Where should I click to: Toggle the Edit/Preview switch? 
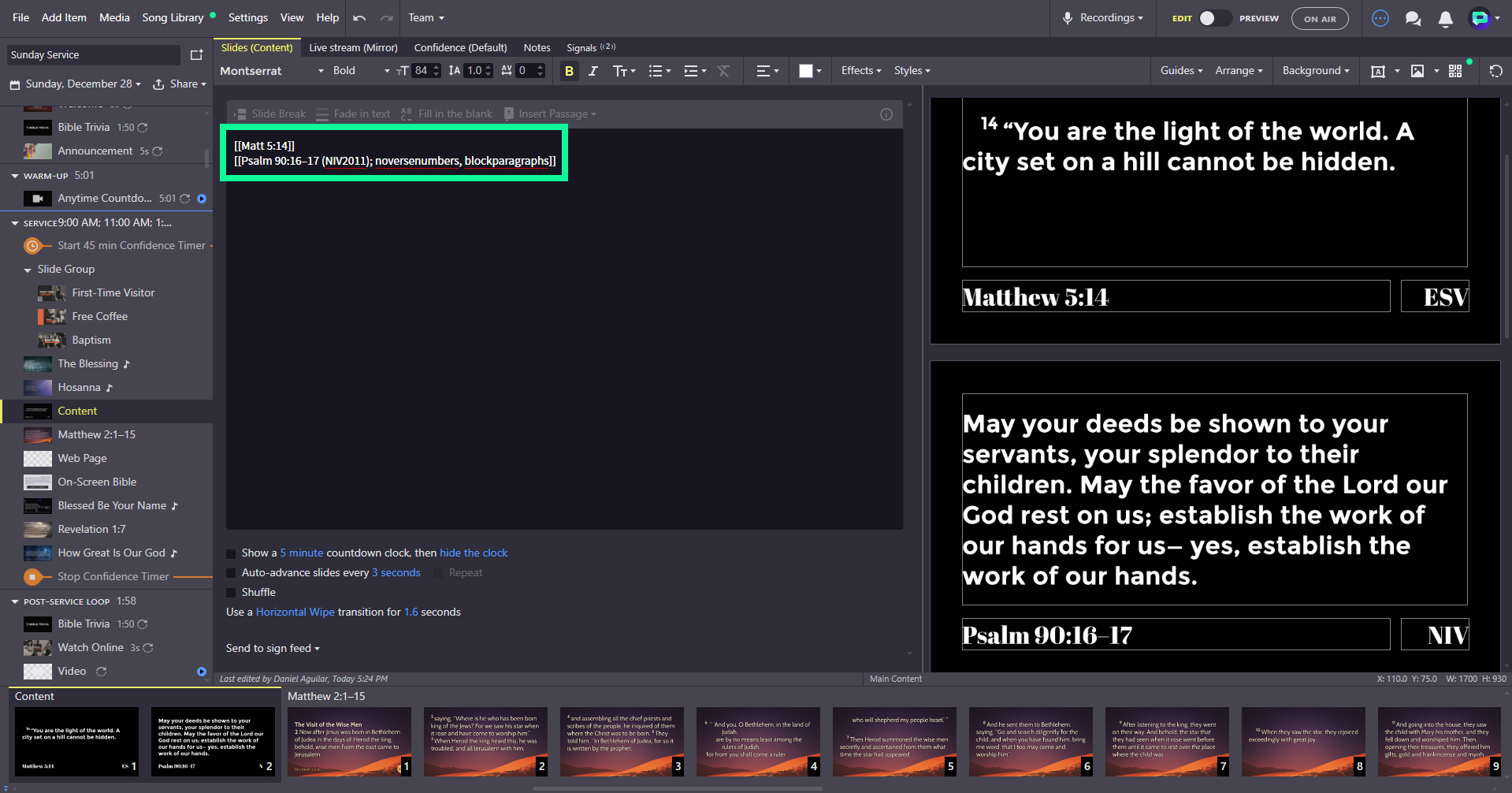[1215, 18]
